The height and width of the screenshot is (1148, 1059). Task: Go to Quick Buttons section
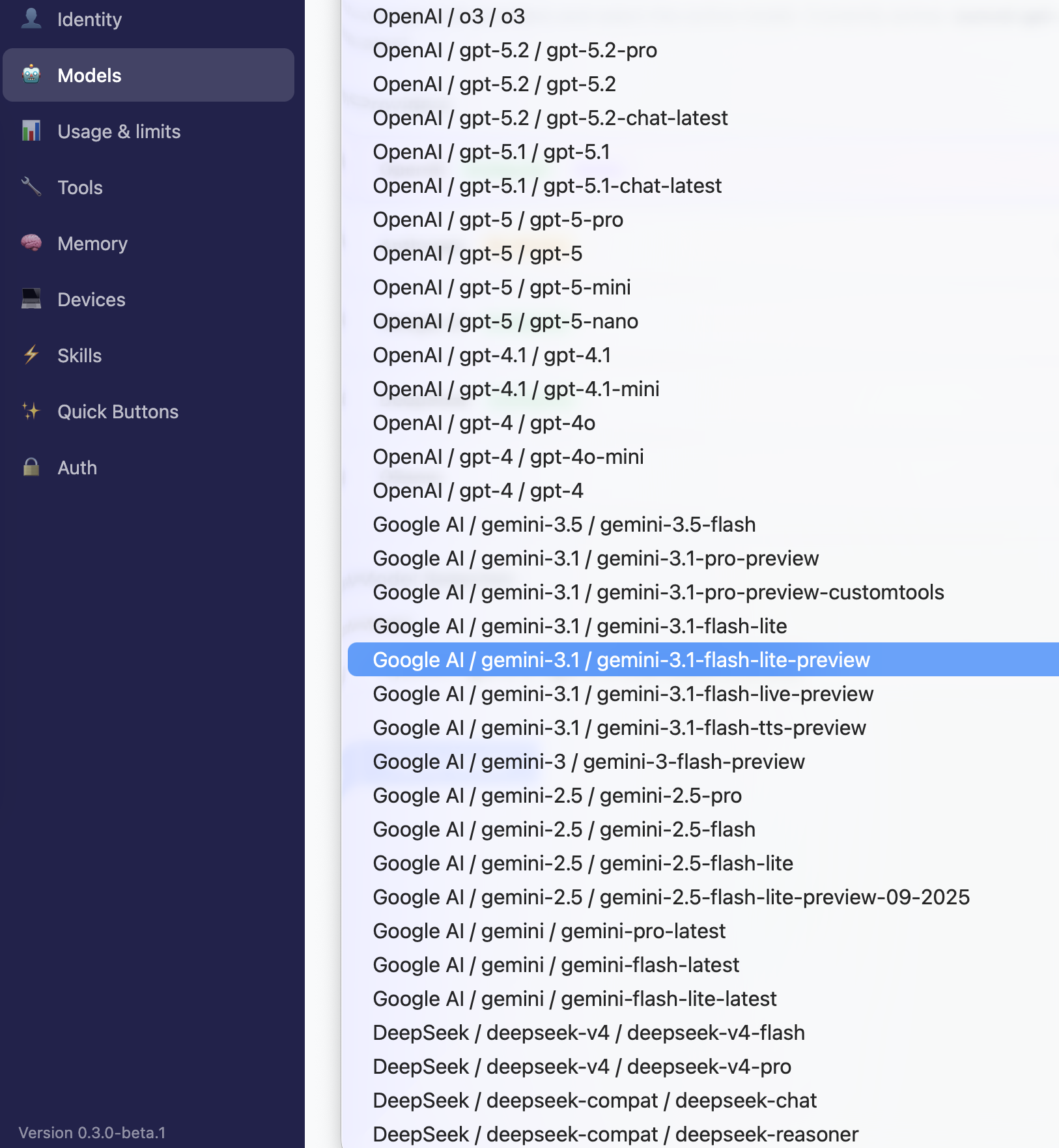(x=148, y=411)
